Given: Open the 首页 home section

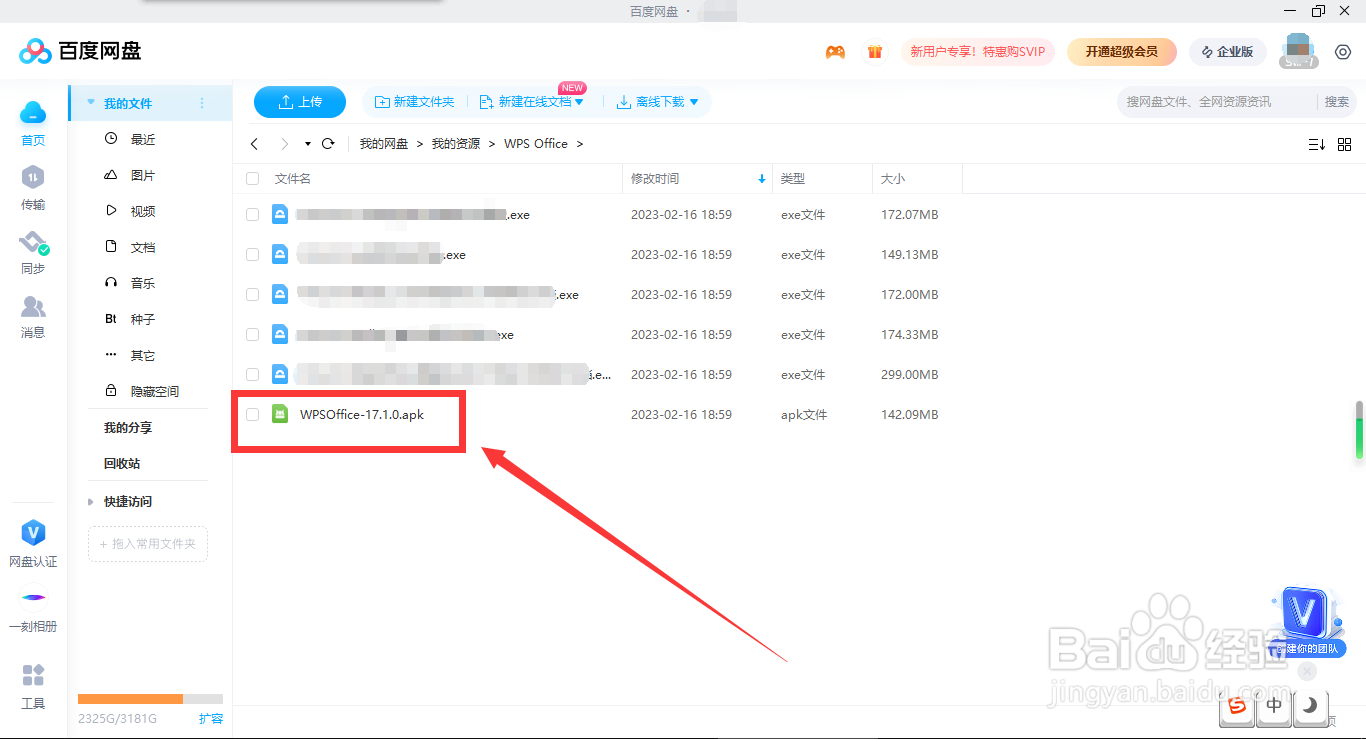Looking at the screenshot, I should 33,124.
